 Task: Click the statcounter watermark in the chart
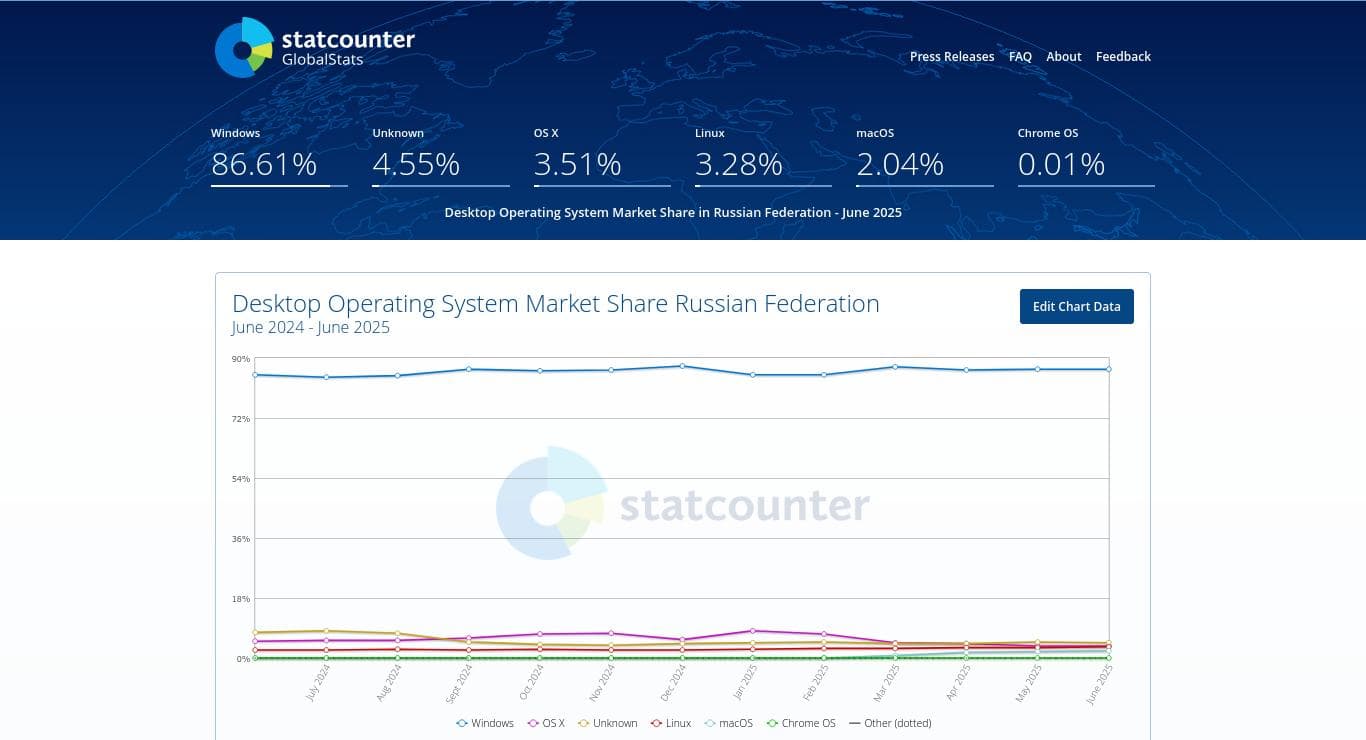tap(683, 505)
